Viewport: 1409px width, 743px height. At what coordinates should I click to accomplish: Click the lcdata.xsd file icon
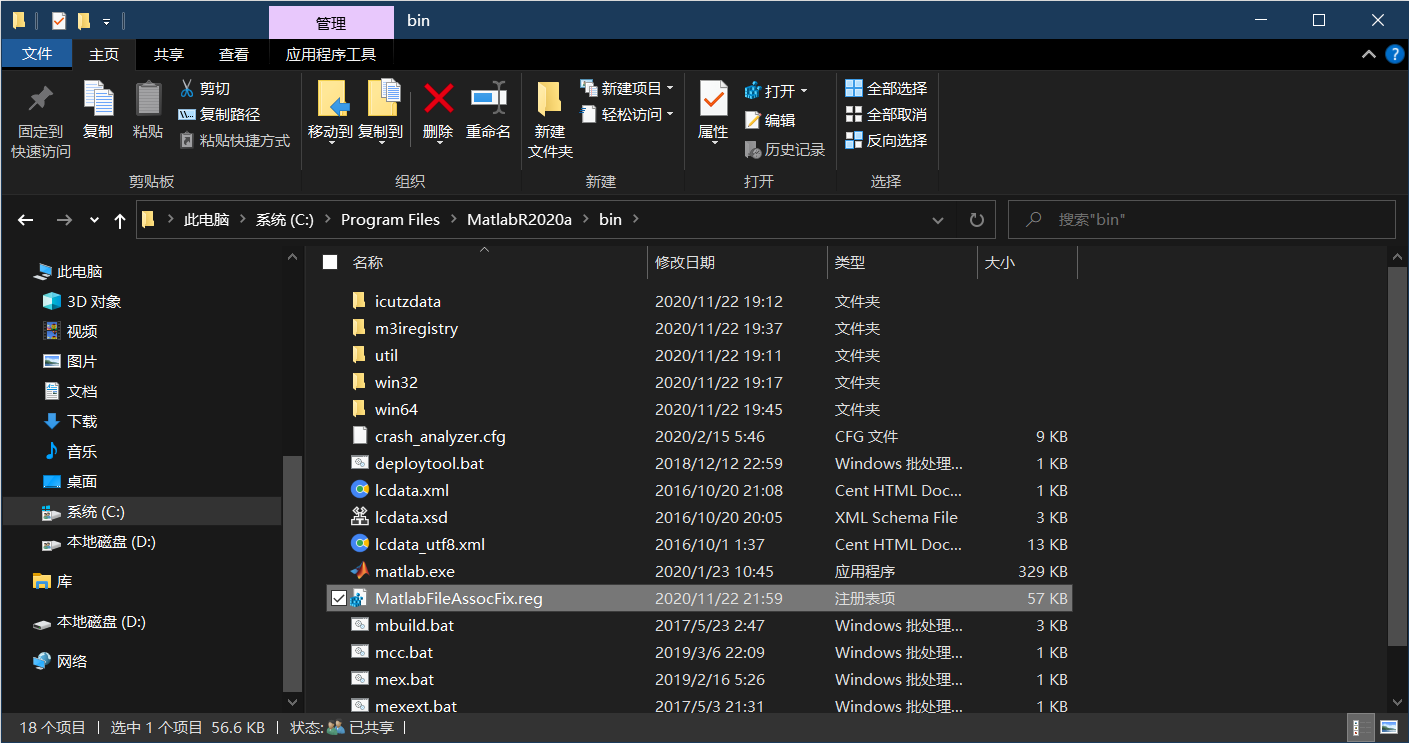click(x=360, y=517)
